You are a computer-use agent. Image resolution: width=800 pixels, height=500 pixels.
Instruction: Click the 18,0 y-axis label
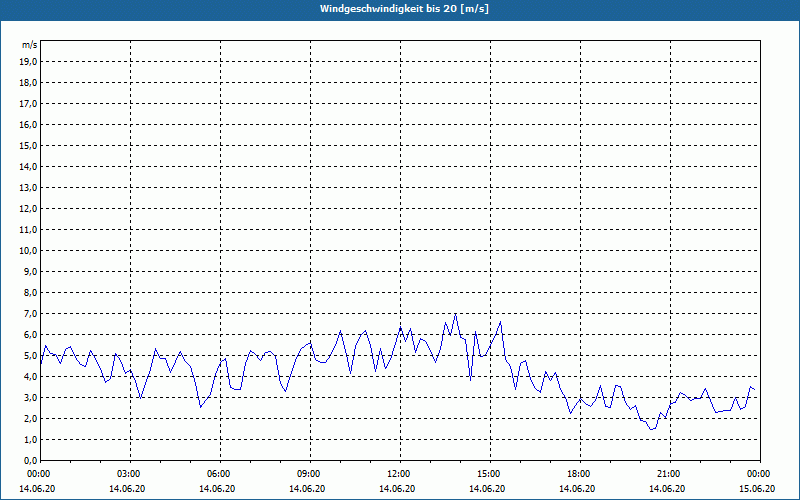click(28, 83)
